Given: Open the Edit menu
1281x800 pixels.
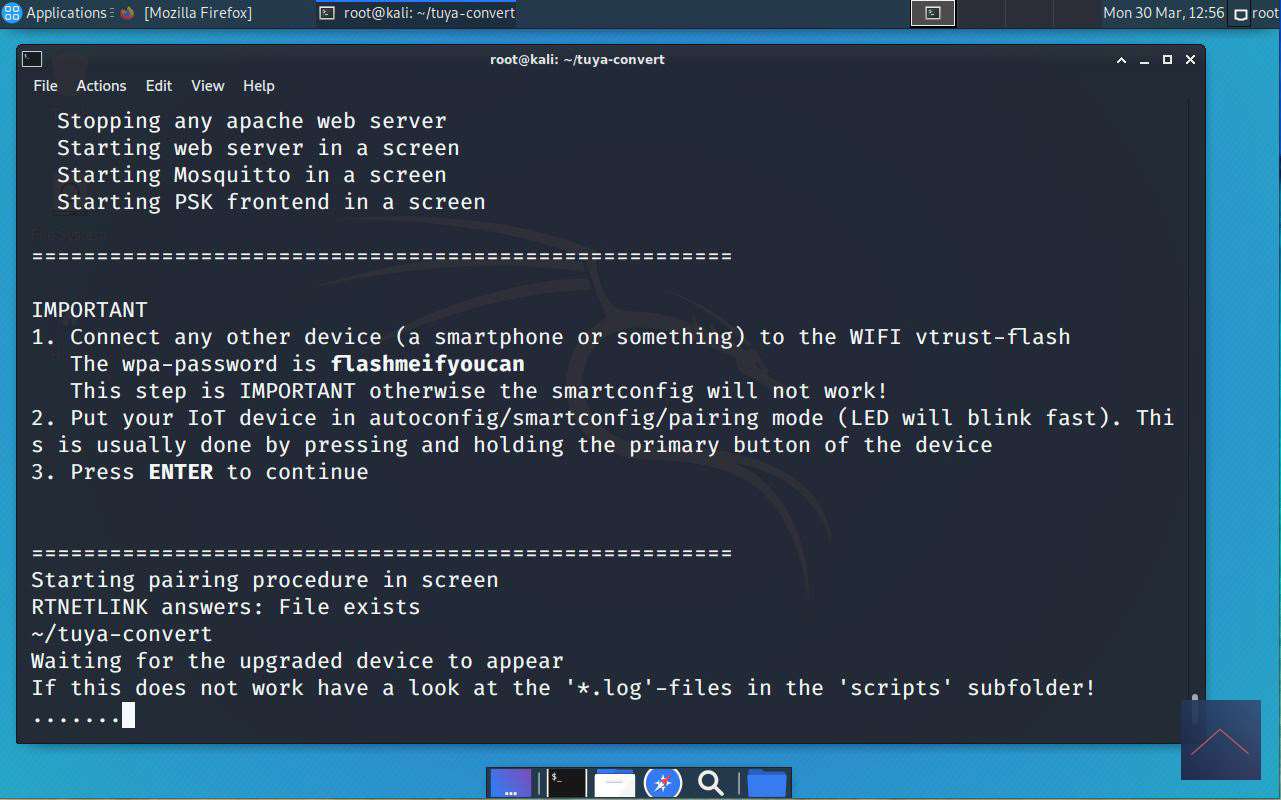Looking at the screenshot, I should [158, 86].
